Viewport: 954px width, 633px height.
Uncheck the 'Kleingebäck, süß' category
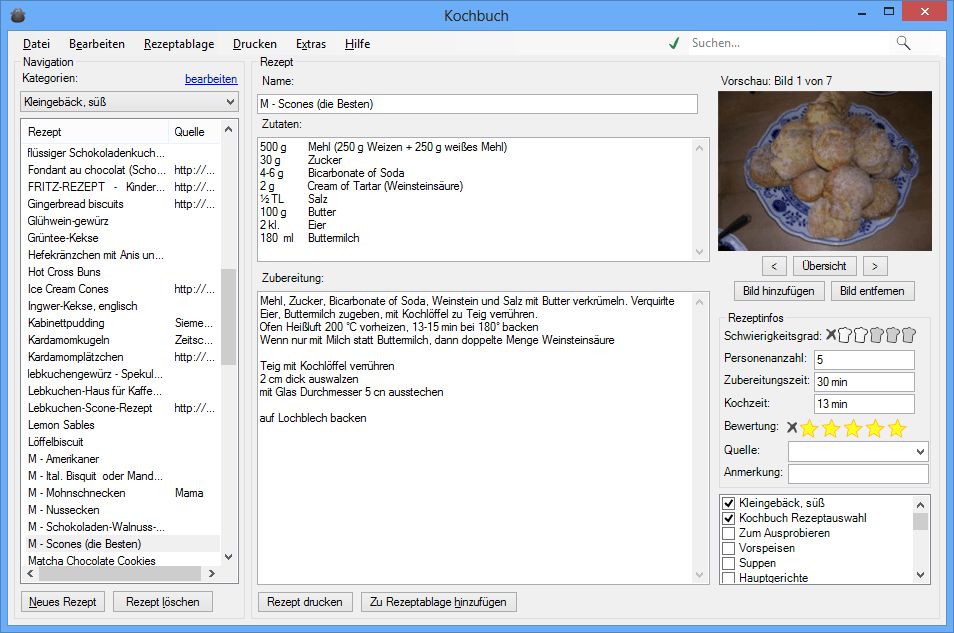click(x=728, y=503)
